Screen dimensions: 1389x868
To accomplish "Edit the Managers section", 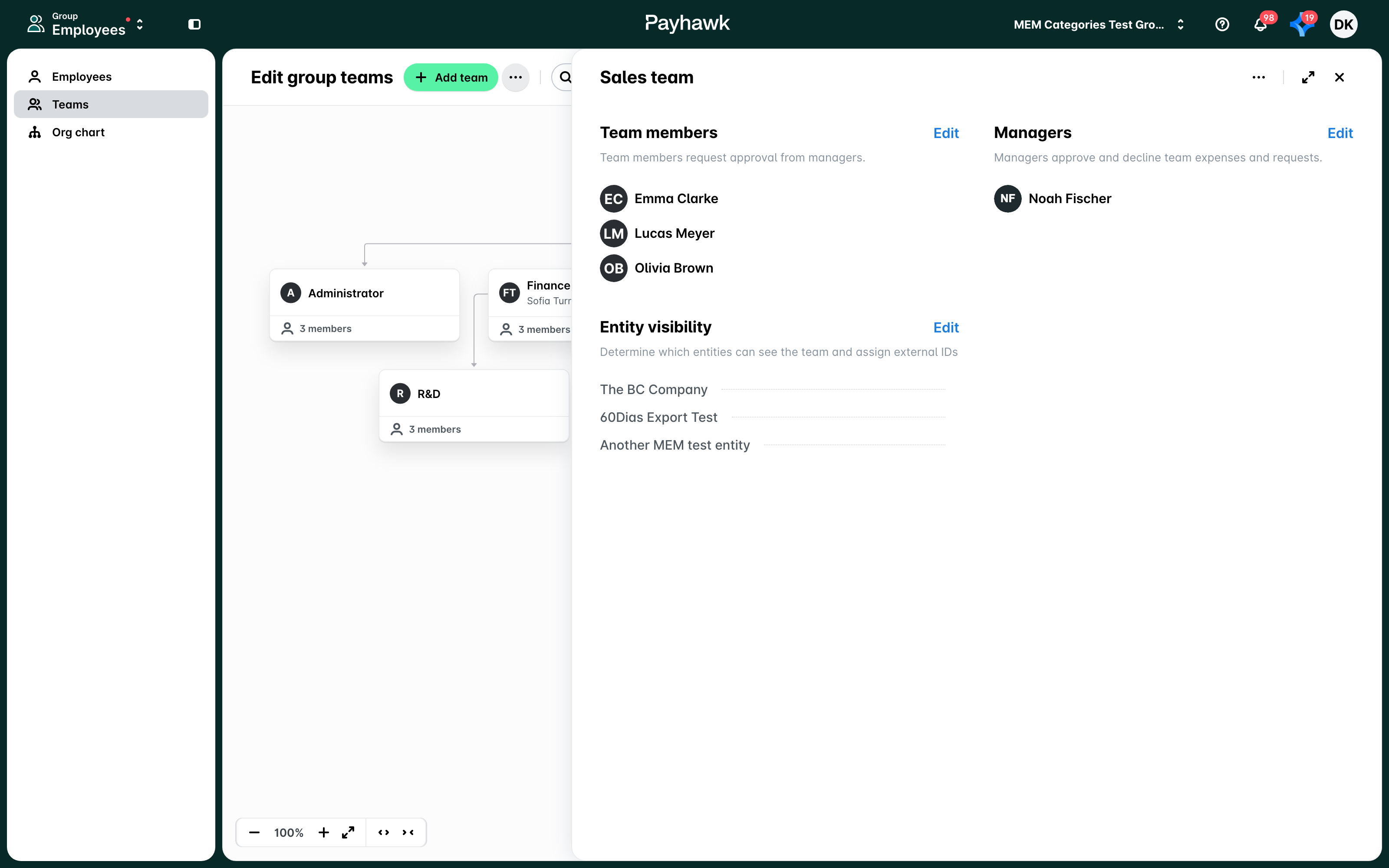I will tap(1340, 133).
